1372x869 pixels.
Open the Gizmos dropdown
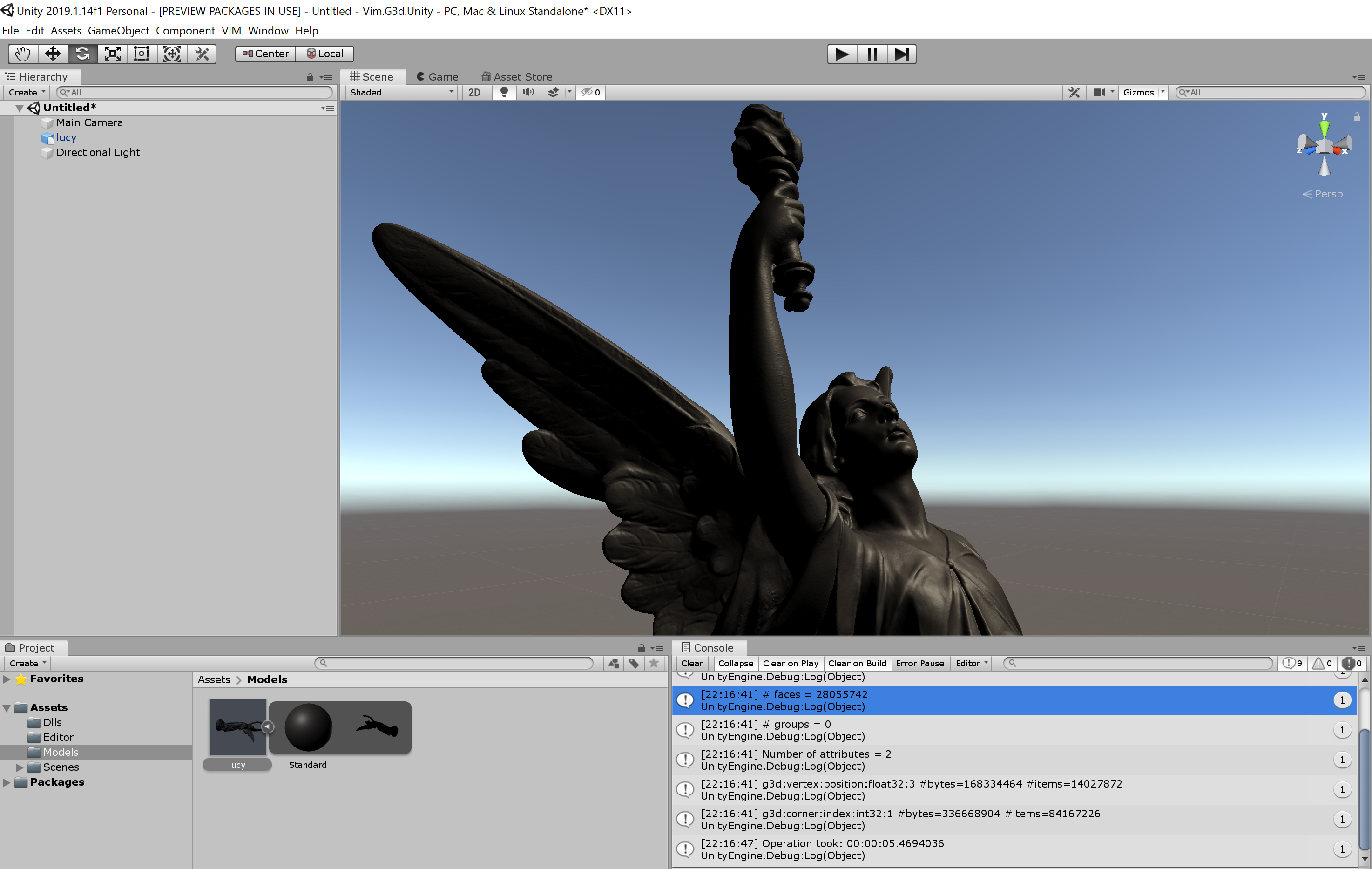(x=1143, y=92)
